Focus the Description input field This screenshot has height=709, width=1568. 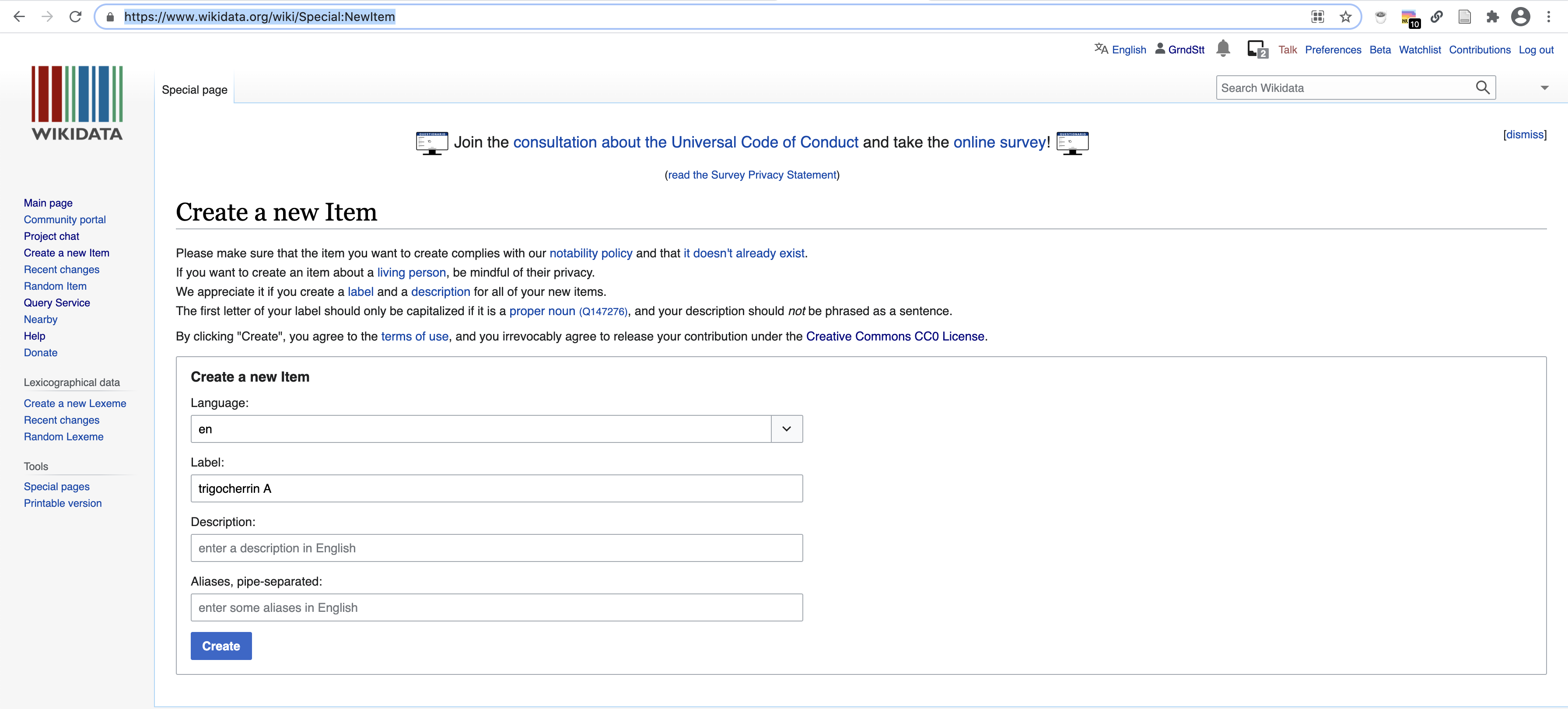497,548
